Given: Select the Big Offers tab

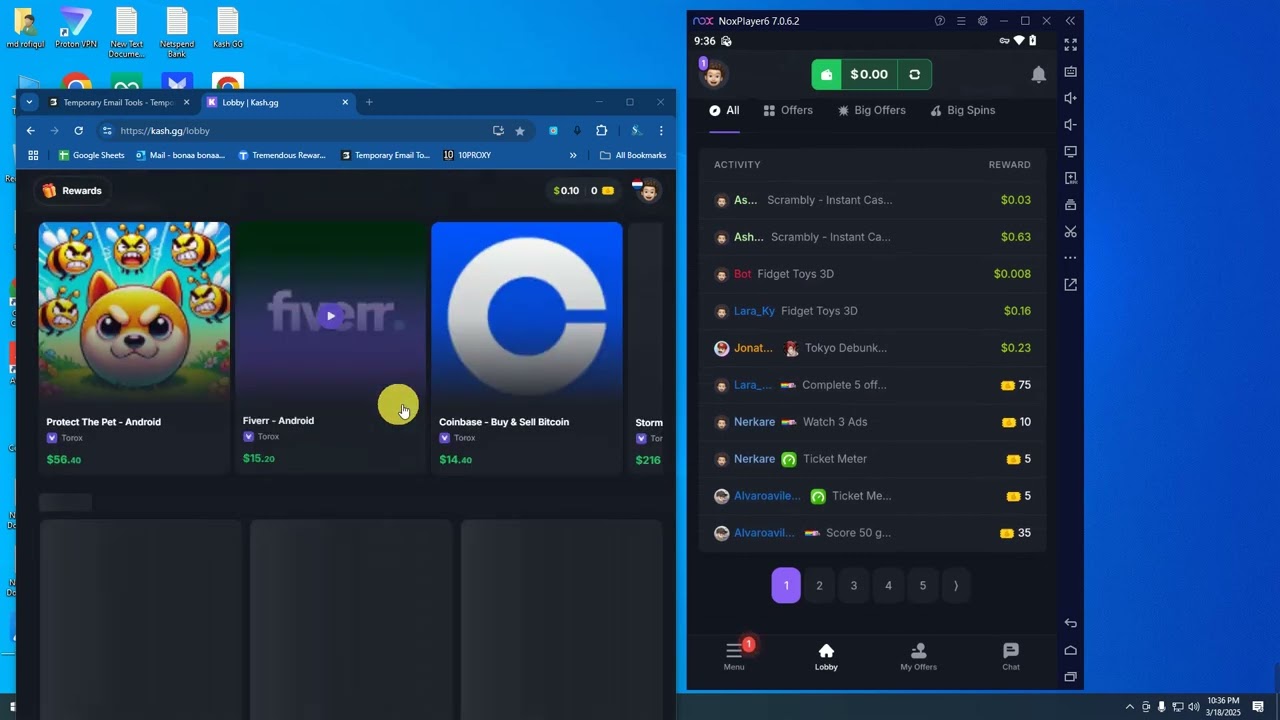Looking at the screenshot, I should pyautogui.click(x=871, y=110).
